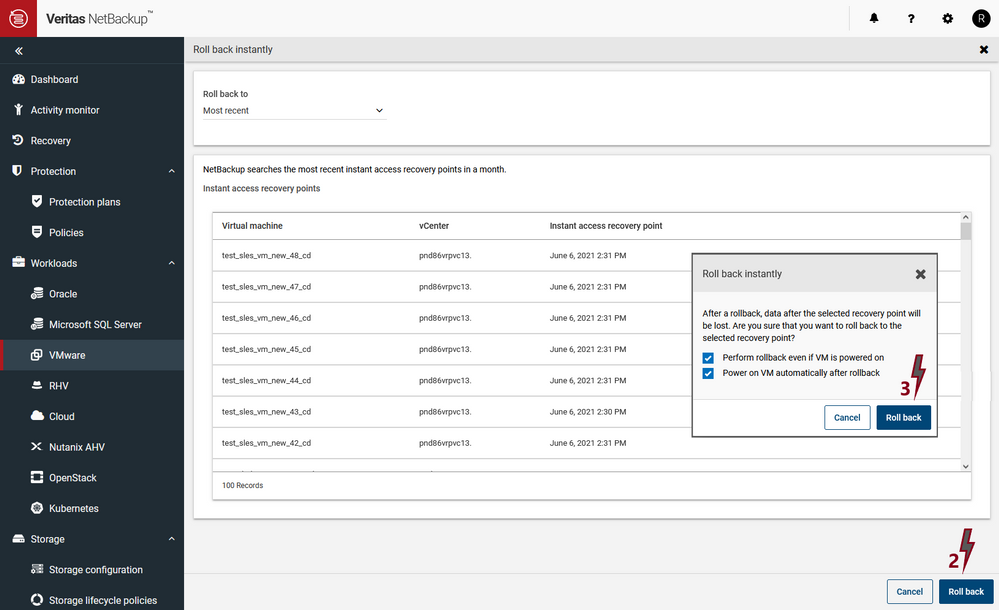Collapse the Storage section

[171, 540]
